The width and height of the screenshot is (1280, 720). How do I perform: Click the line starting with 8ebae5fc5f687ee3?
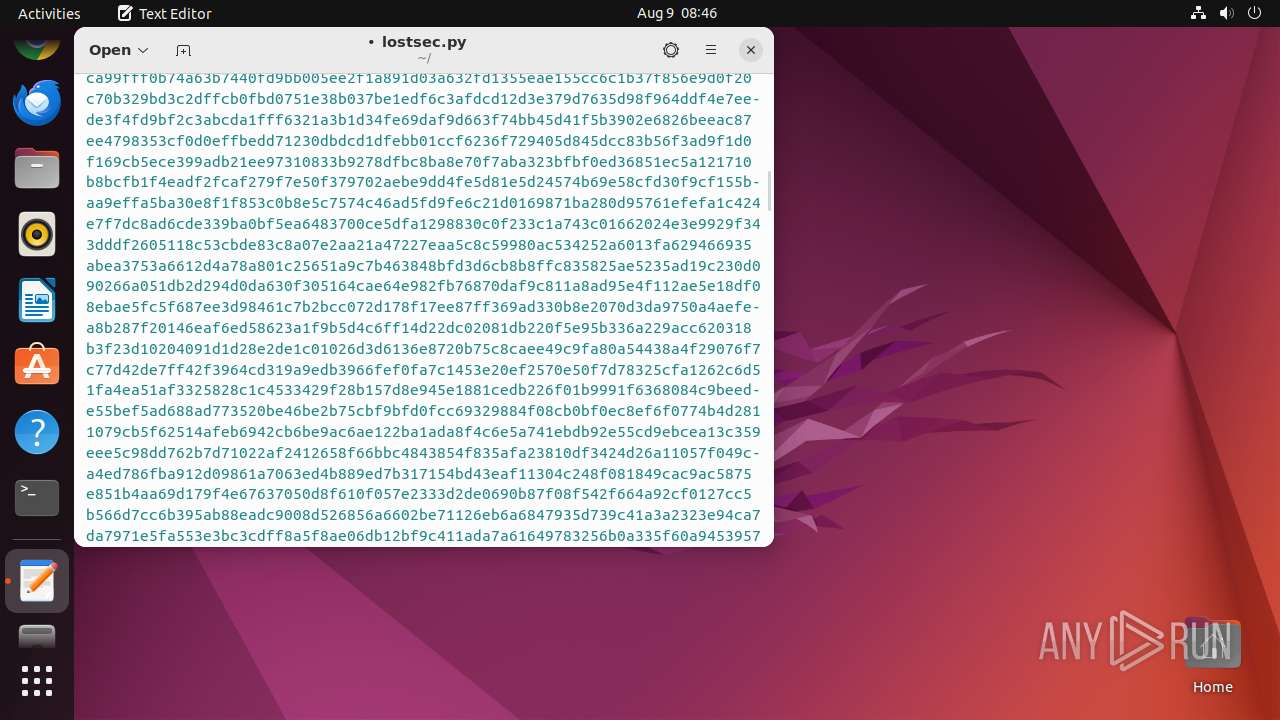click(x=423, y=307)
